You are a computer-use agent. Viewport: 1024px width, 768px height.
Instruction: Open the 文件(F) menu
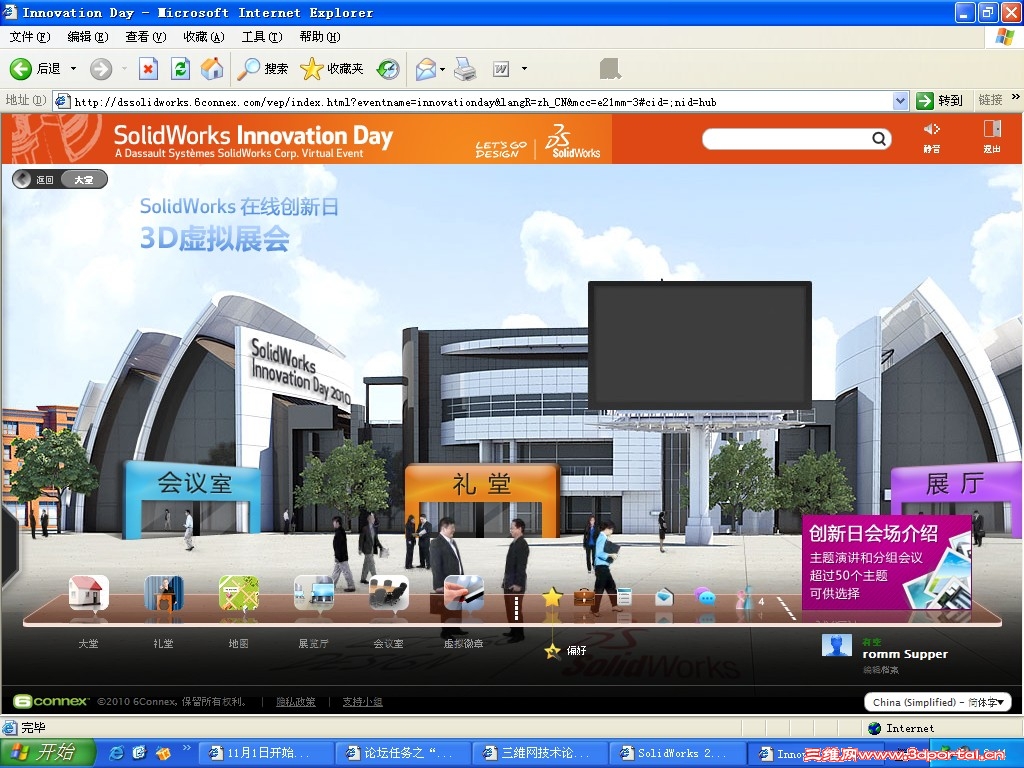[x=29, y=37]
